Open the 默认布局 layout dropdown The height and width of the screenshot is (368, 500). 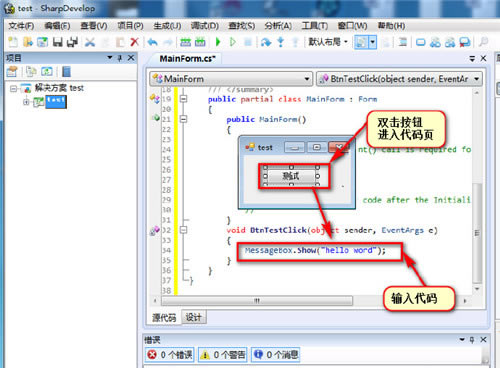coord(329,42)
